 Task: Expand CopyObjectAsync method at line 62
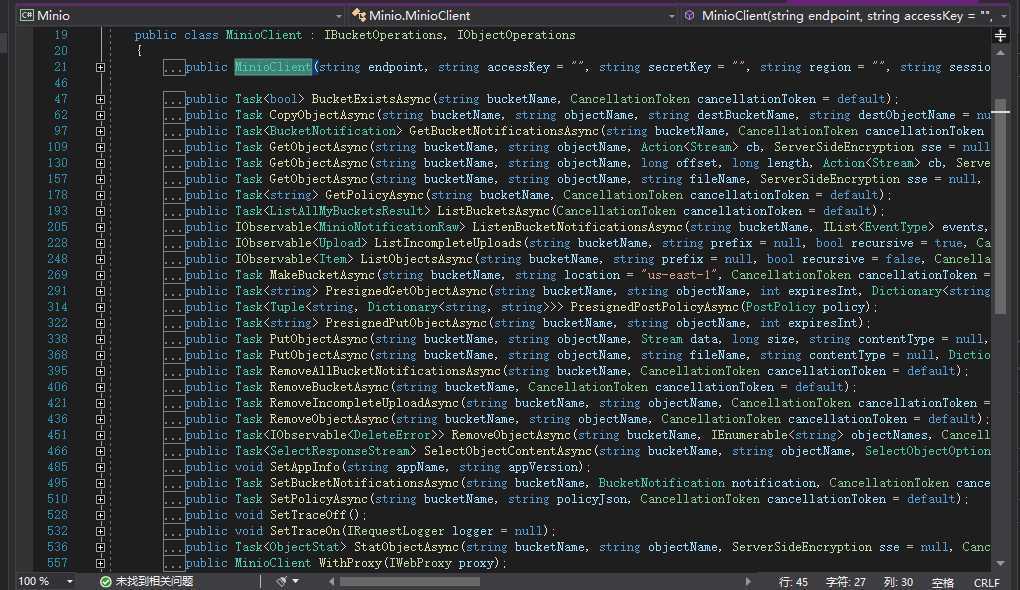click(100, 115)
